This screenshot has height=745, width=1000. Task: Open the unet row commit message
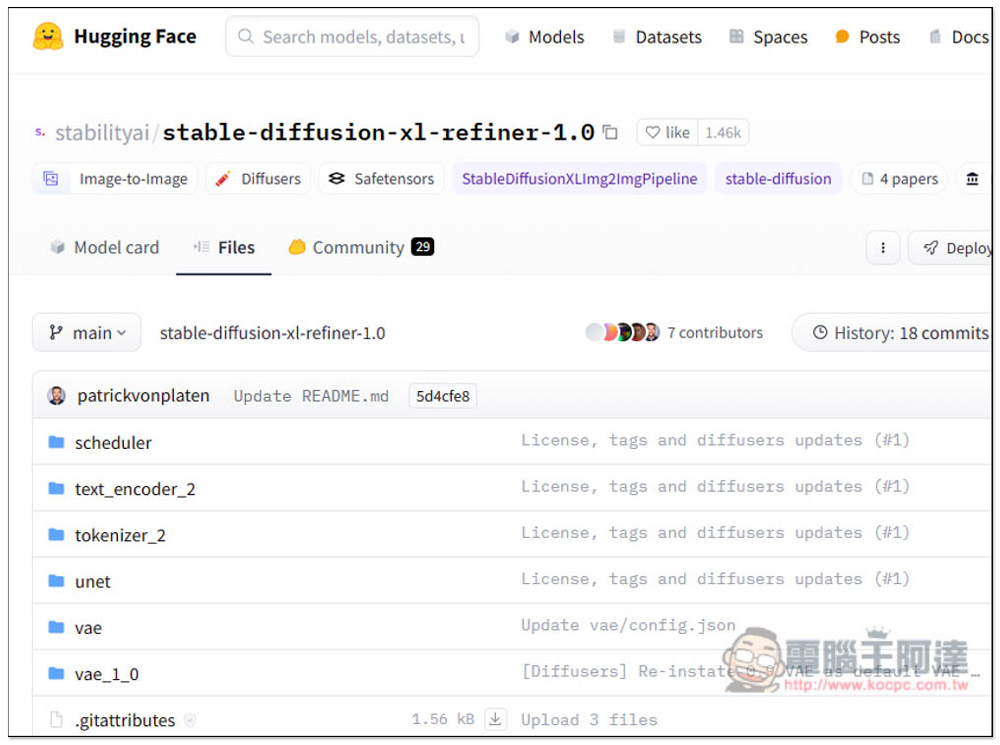(x=714, y=579)
